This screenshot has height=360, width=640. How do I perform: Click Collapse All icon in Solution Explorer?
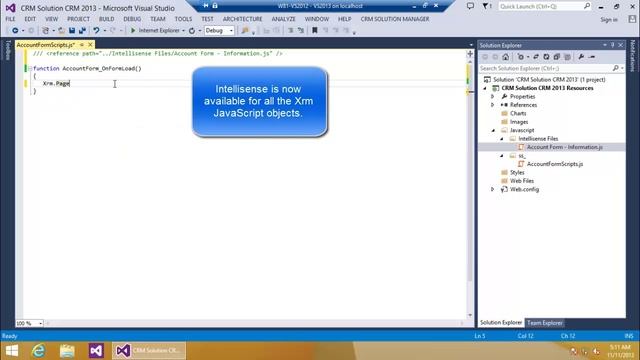[x=557, y=57]
